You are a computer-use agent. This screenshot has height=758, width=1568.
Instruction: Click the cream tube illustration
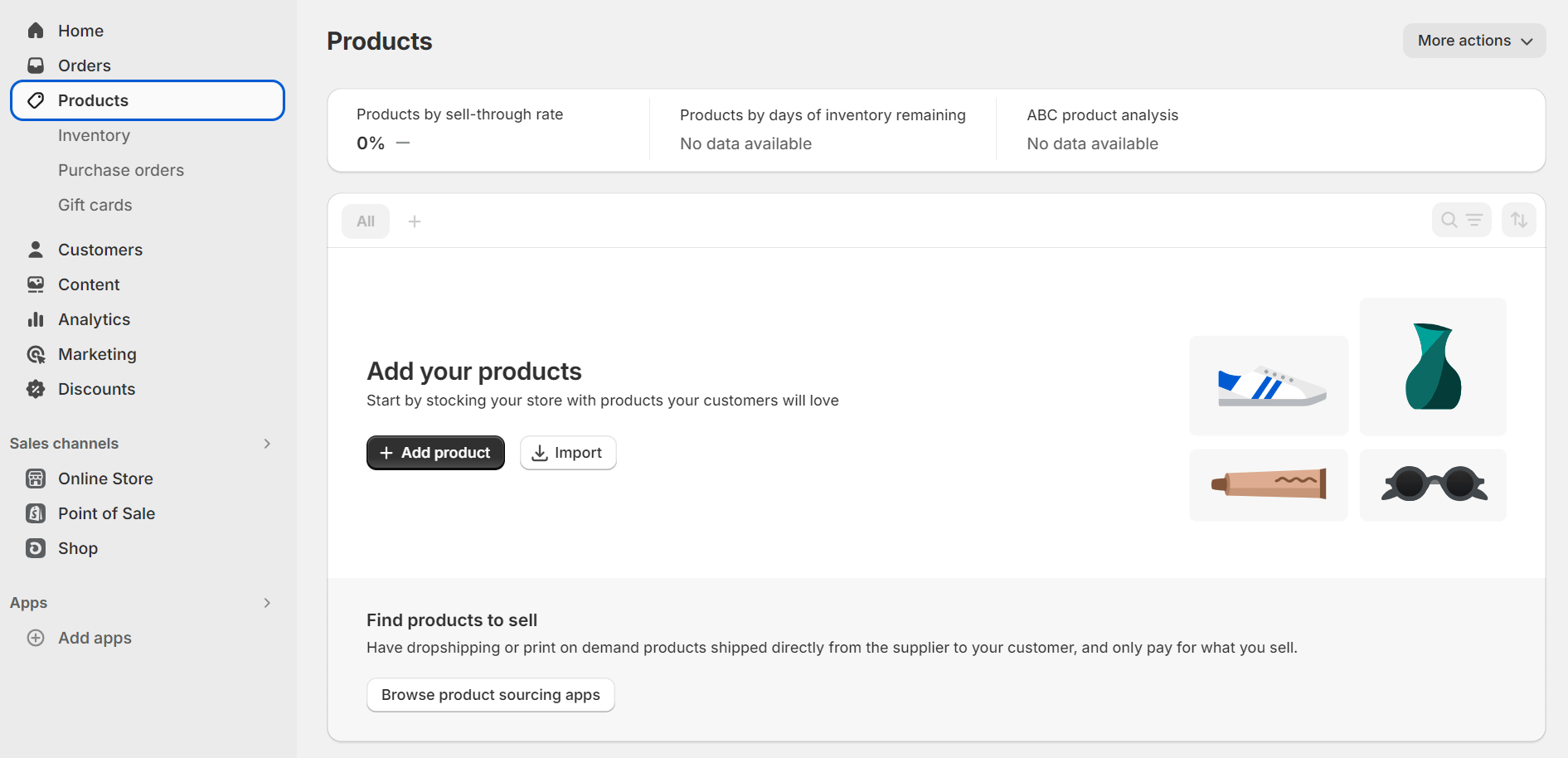(x=1269, y=485)
